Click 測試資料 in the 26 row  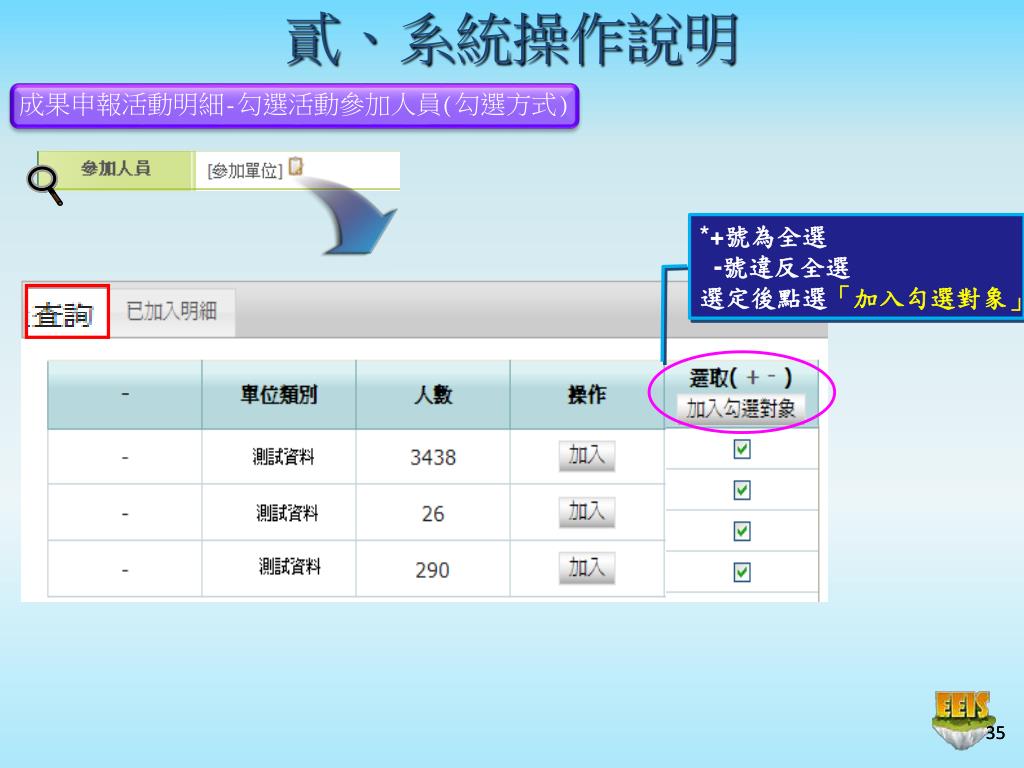[287, 513]
